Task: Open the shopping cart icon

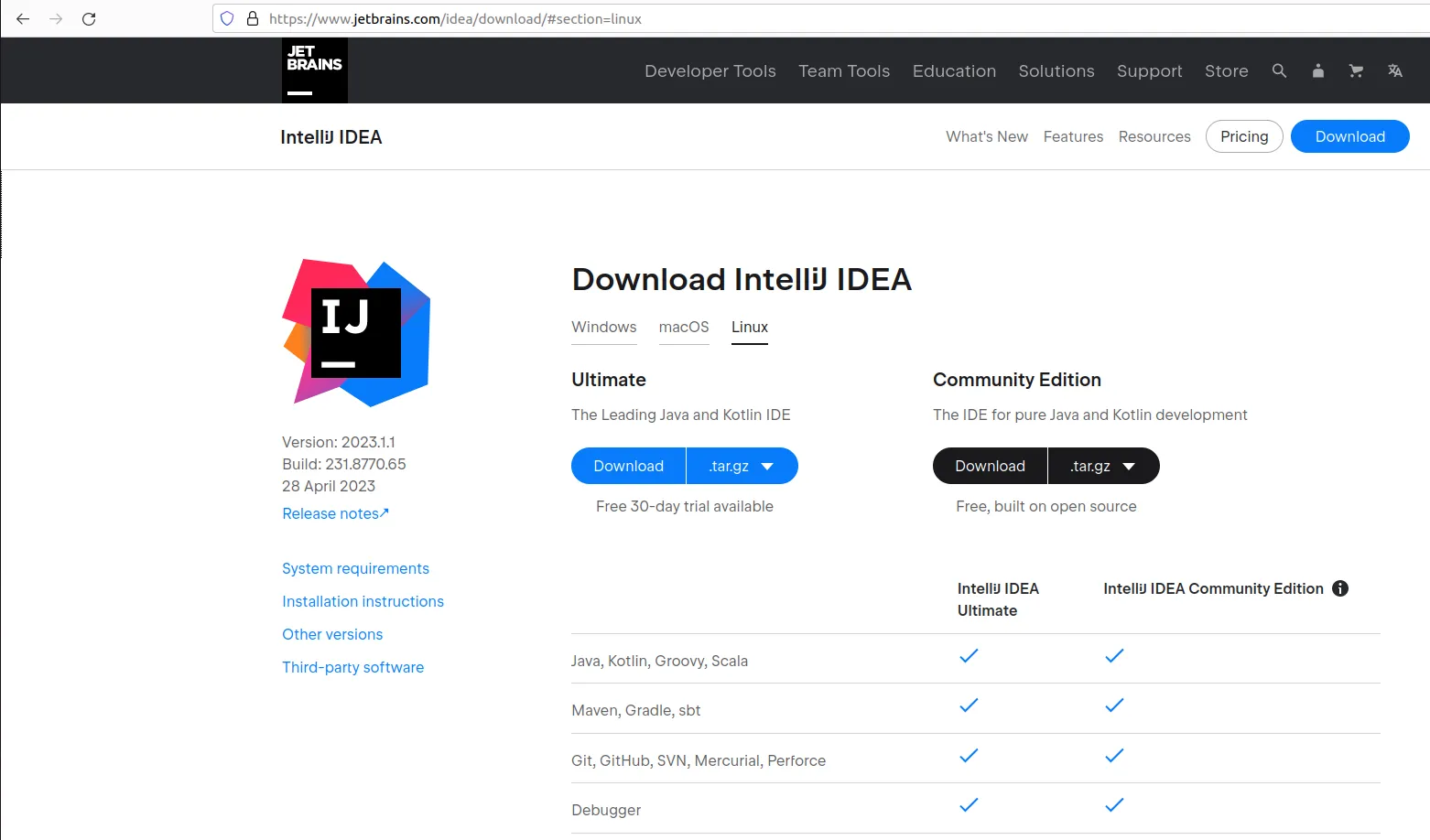Action: (1357, 70)
